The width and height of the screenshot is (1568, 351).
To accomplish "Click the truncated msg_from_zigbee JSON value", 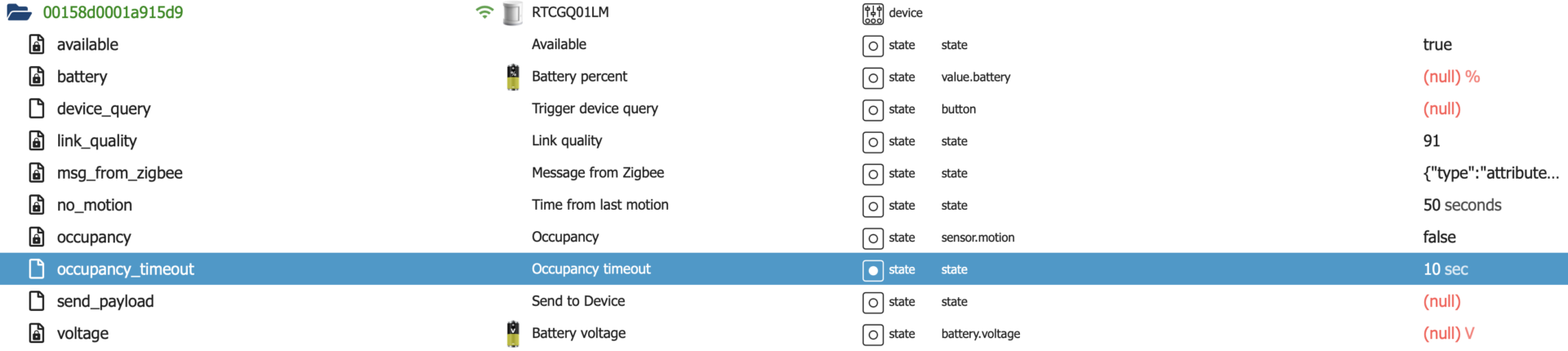I will (1490, 173).
